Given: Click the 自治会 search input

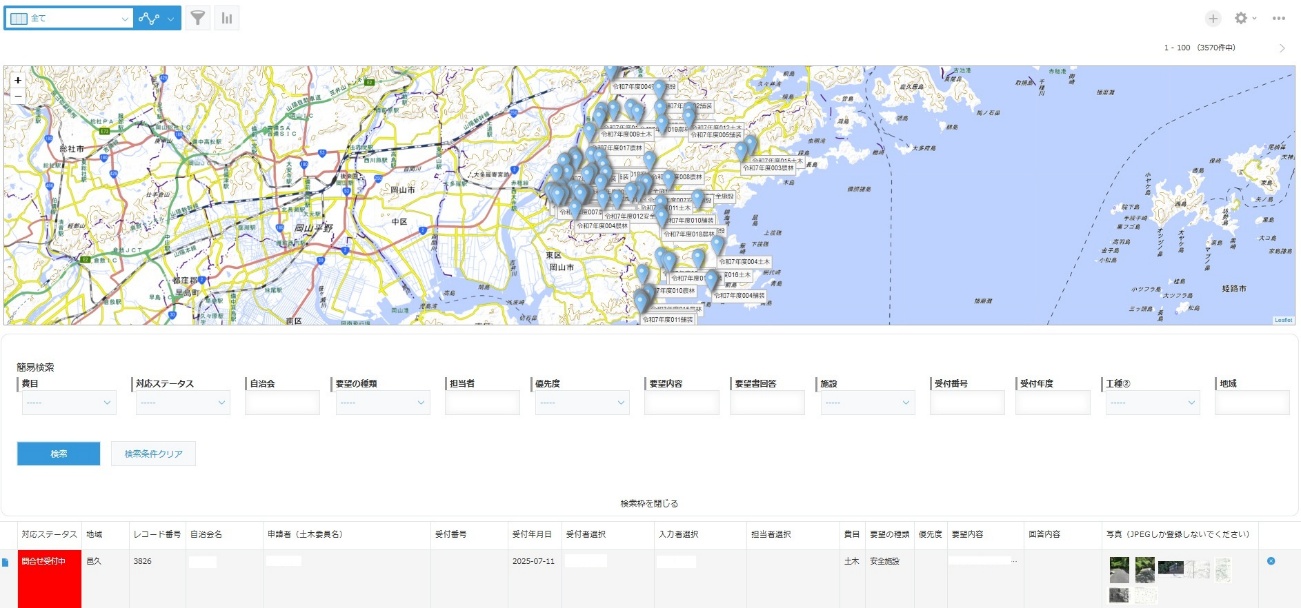Looking at the screenshot, I should click(282, 402).
